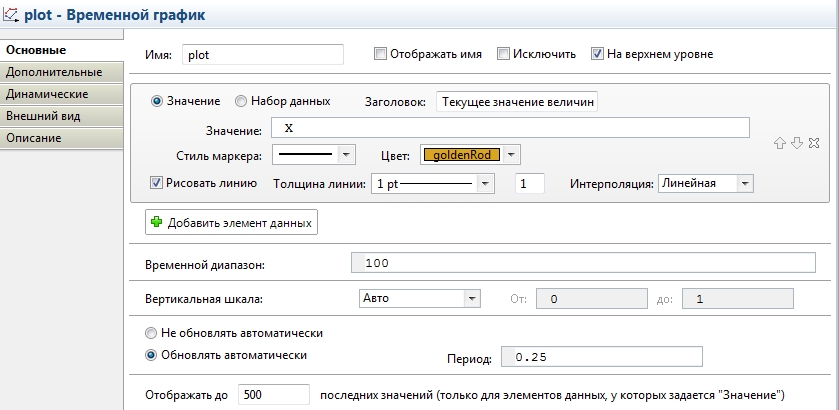Open the Внешний вид tab
This screenshot has height=410, width=839.
point(62,116)
